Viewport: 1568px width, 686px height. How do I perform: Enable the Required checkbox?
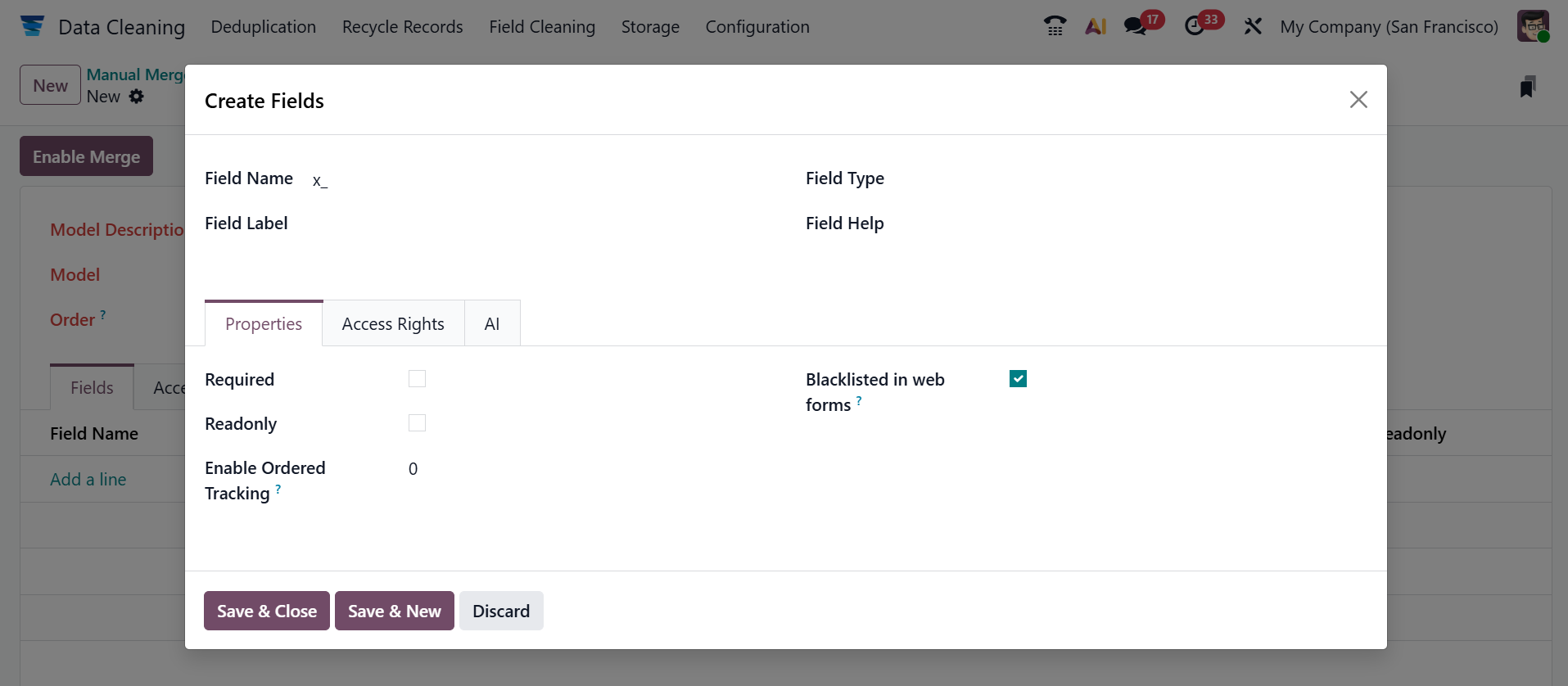point(417,379)
